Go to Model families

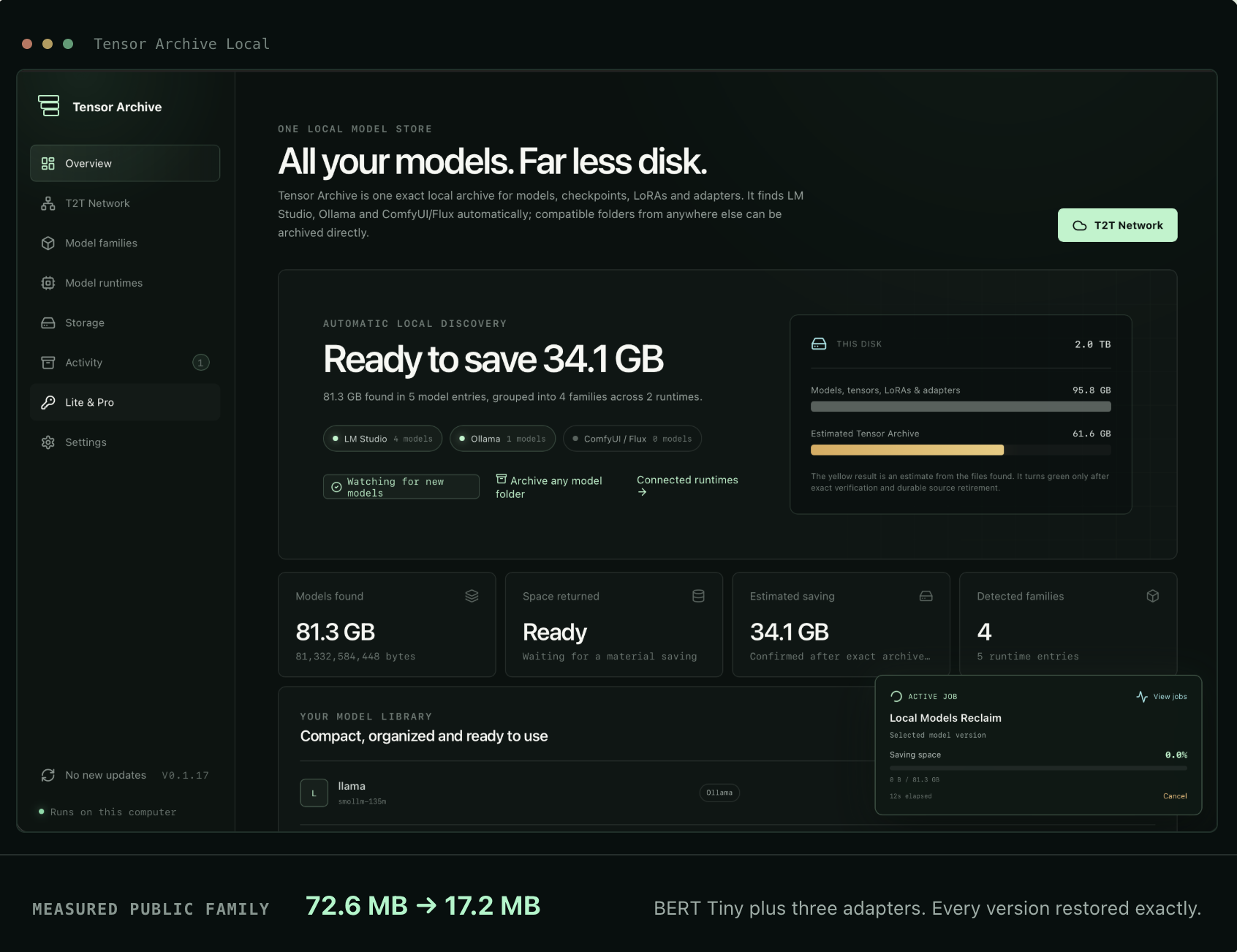coord(125,243)
